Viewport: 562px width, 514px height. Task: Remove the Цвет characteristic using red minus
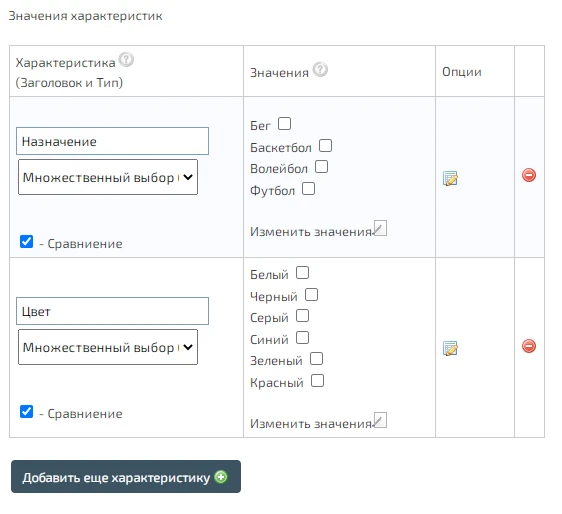click(x=529, y=346)
